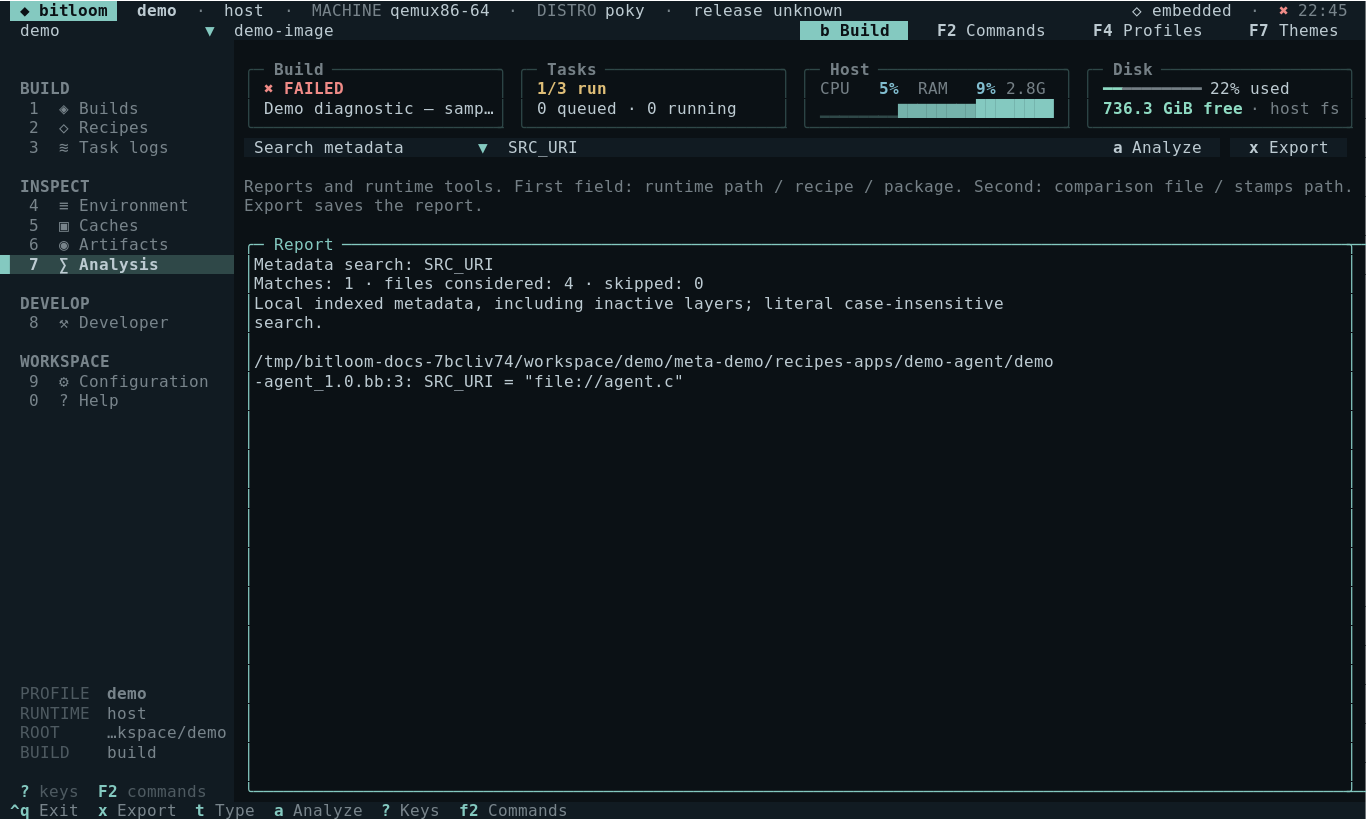
Task: Click the Analysis sigma icon
Action: click(64, 265)
